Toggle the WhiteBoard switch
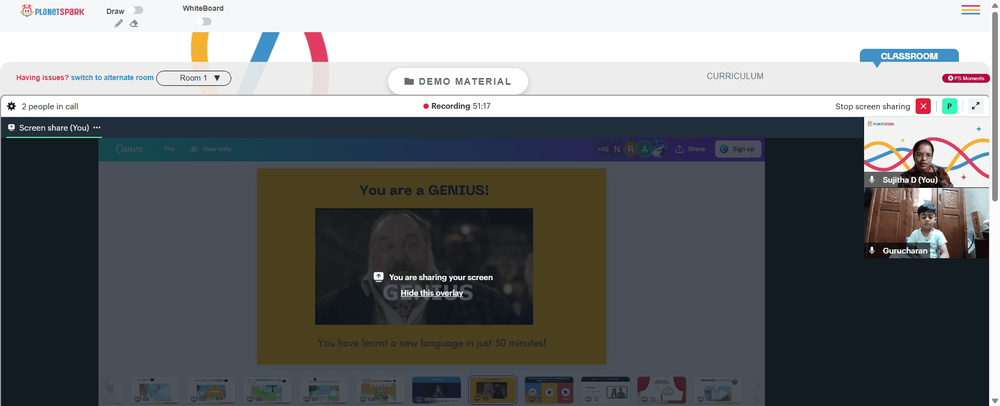The image size is (1000, 406). coord(203,22)
